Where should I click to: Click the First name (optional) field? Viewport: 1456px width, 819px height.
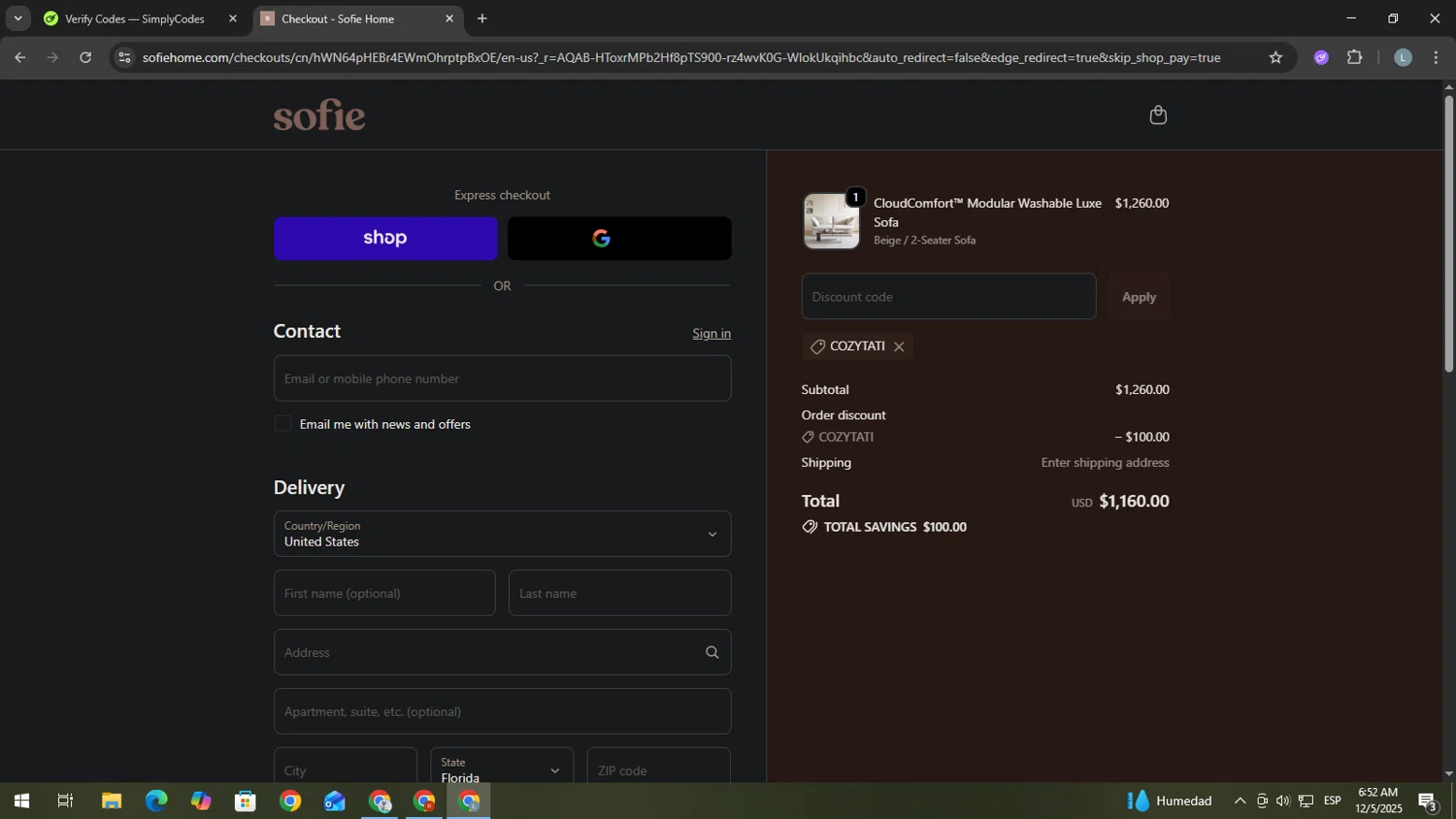[384, 593]
